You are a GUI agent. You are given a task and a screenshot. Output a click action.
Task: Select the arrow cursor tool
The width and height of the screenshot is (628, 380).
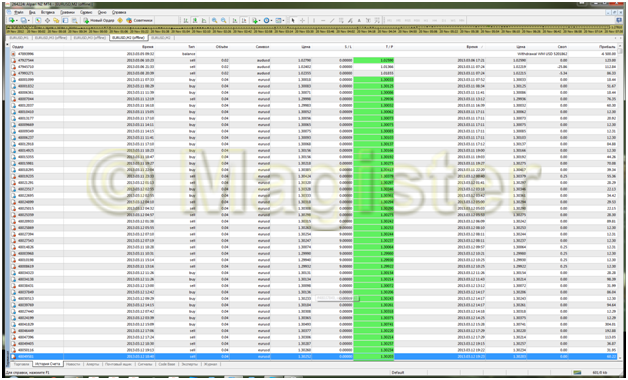pos(293,20)
